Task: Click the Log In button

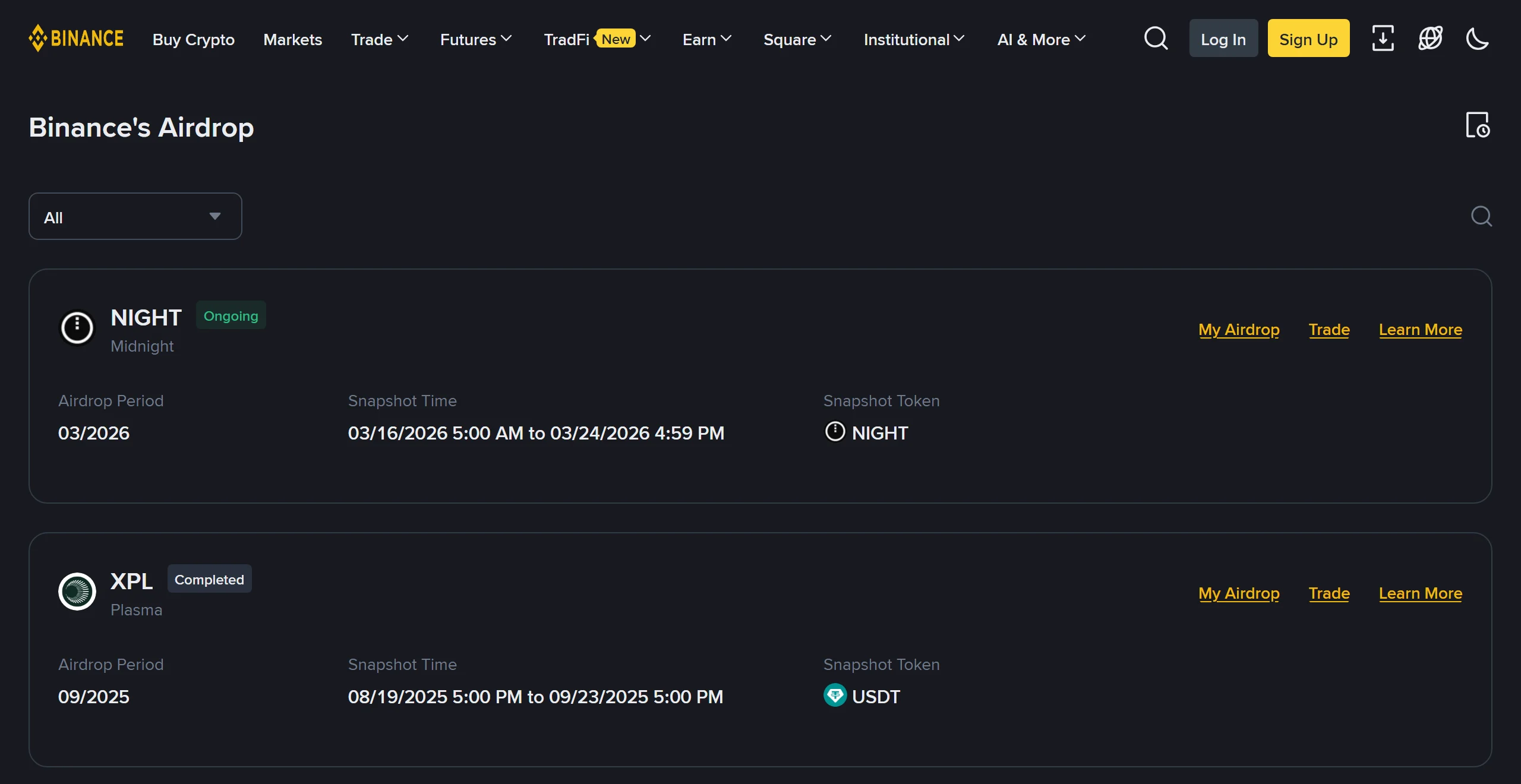Action: [x=1223, y=39]
